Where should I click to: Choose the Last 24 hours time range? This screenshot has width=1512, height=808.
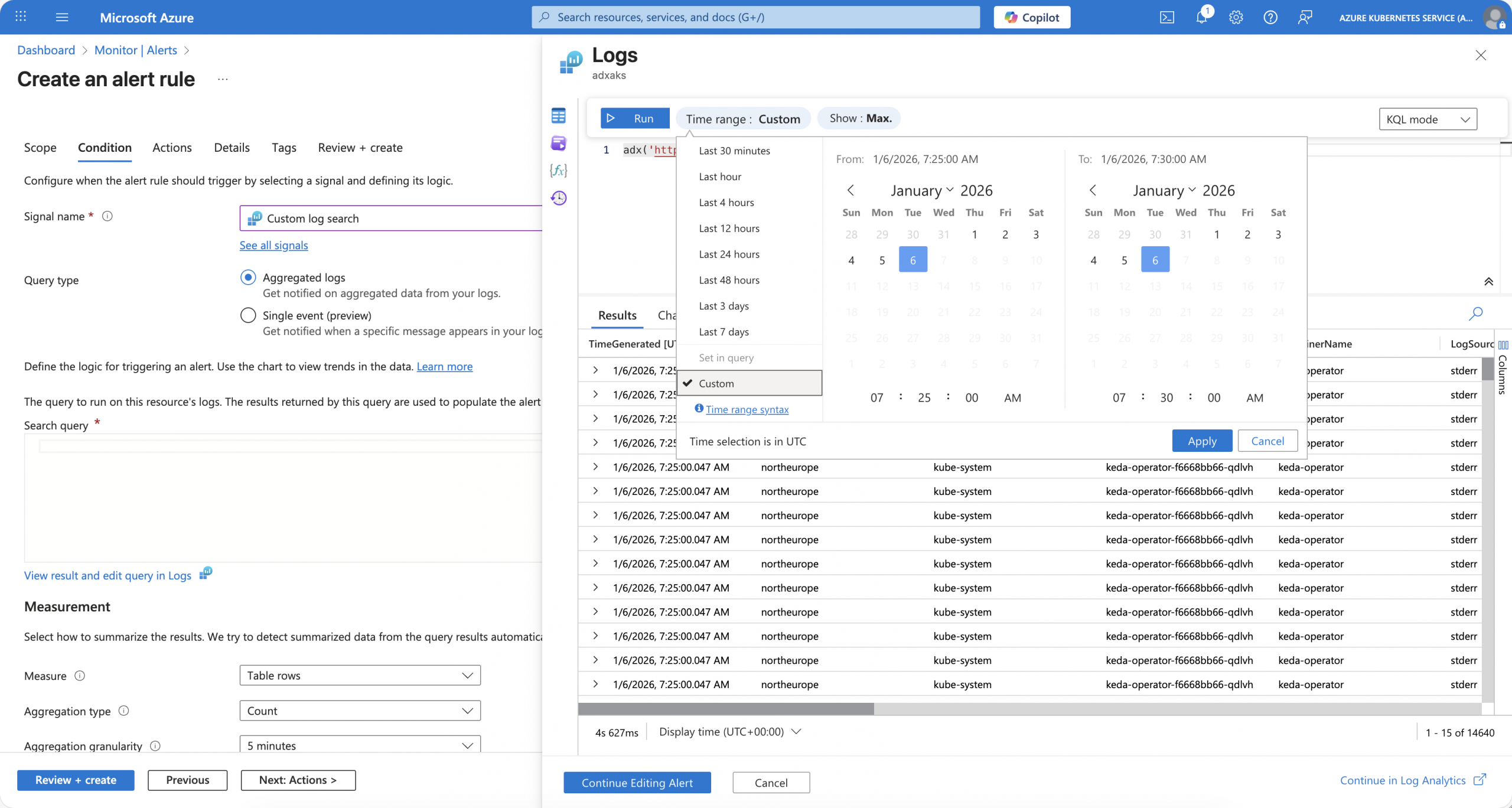(729, 254)
